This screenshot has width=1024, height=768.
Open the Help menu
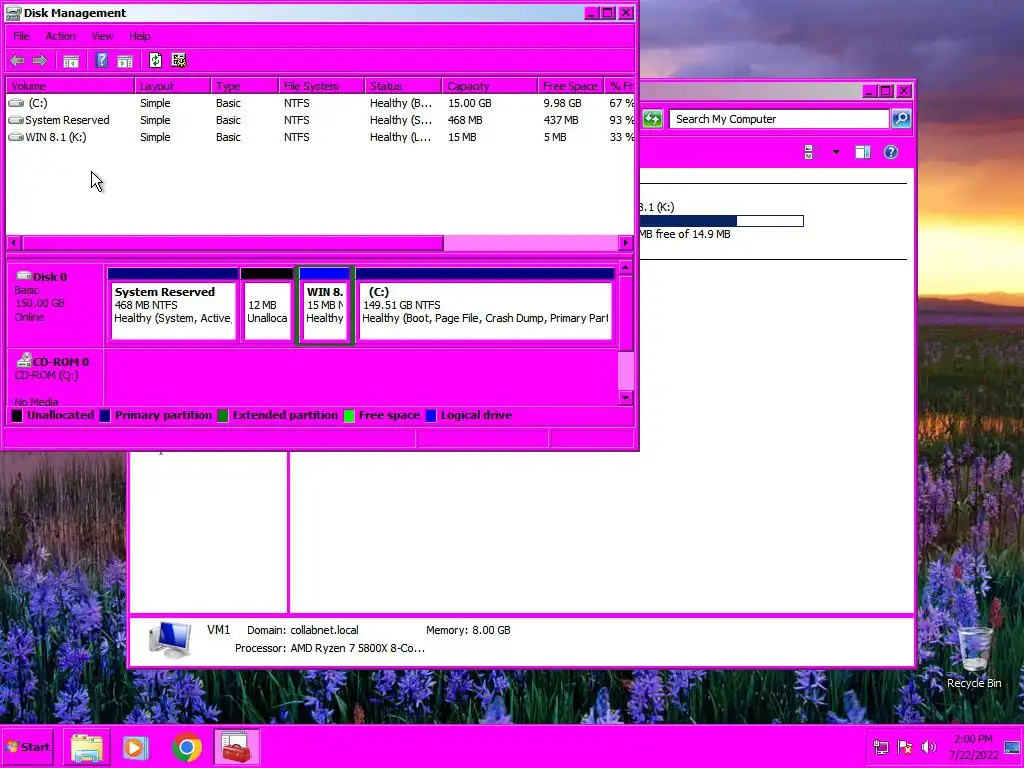coord(140,36)
